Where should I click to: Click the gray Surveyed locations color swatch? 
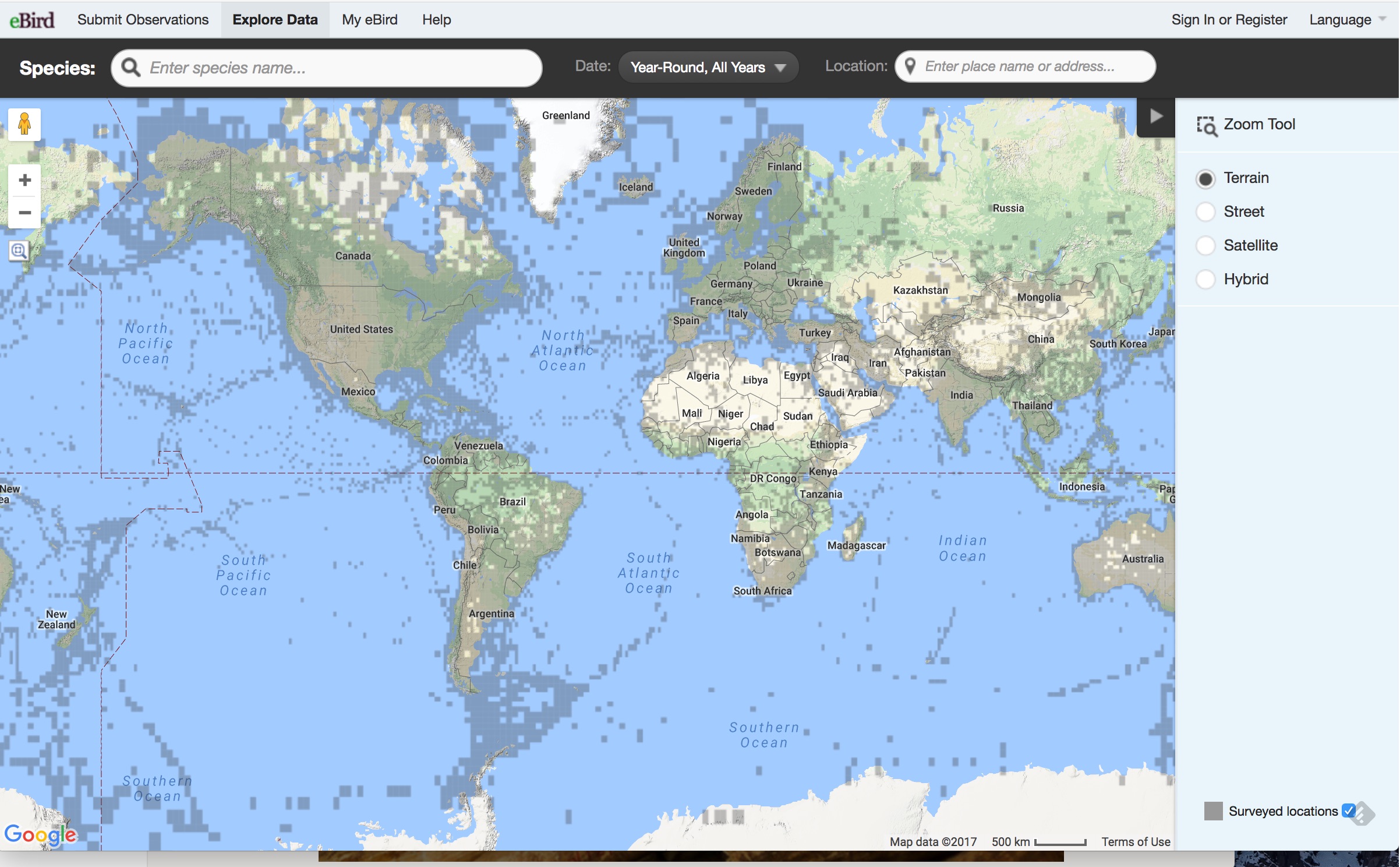pyautogui.click(x=1213, y=811)
